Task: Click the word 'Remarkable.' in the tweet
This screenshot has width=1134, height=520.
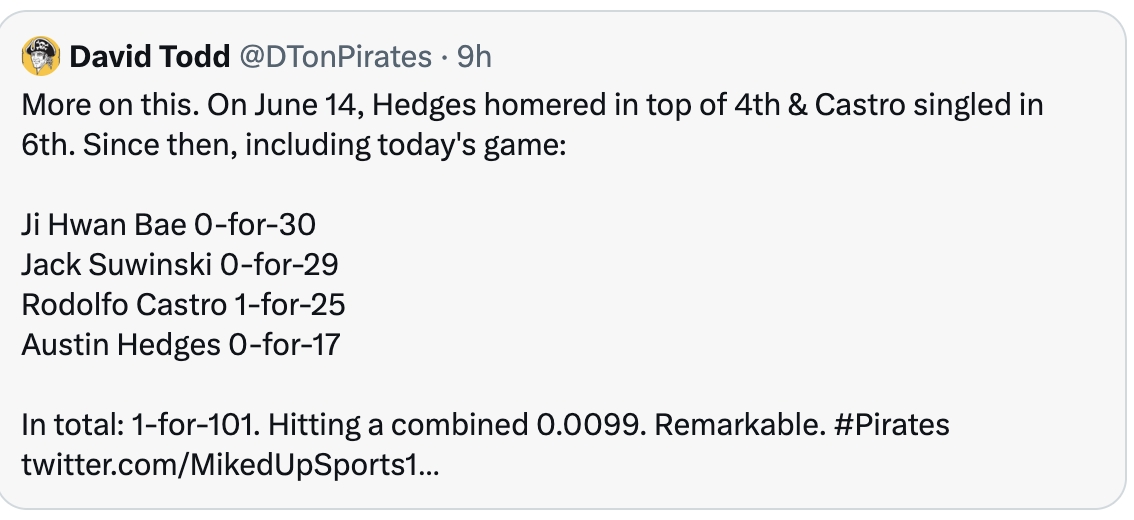Action: [x=740, y=425]
